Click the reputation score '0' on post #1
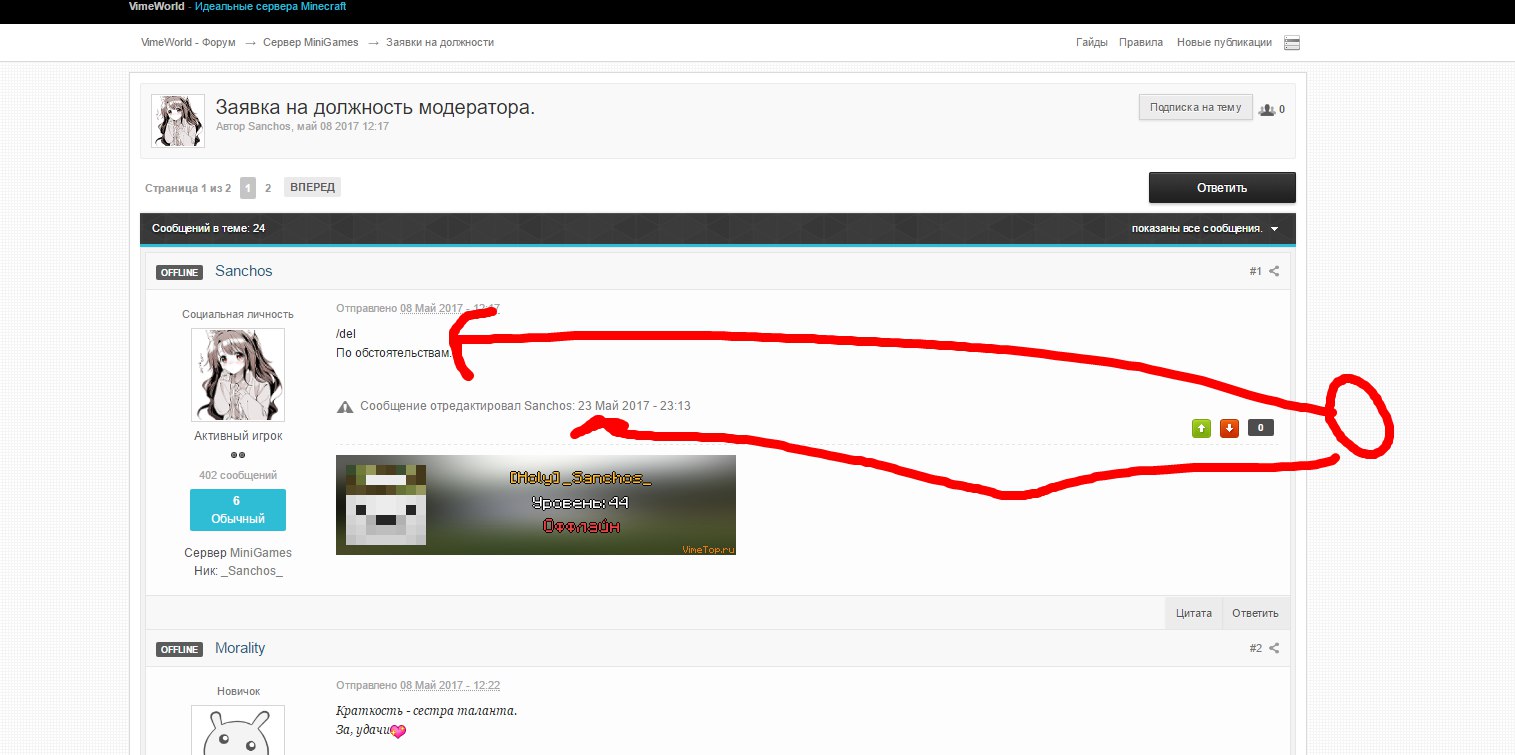Image resolution: width=1515 pixels, height=755 pixels. click(x=1260, y=428)
